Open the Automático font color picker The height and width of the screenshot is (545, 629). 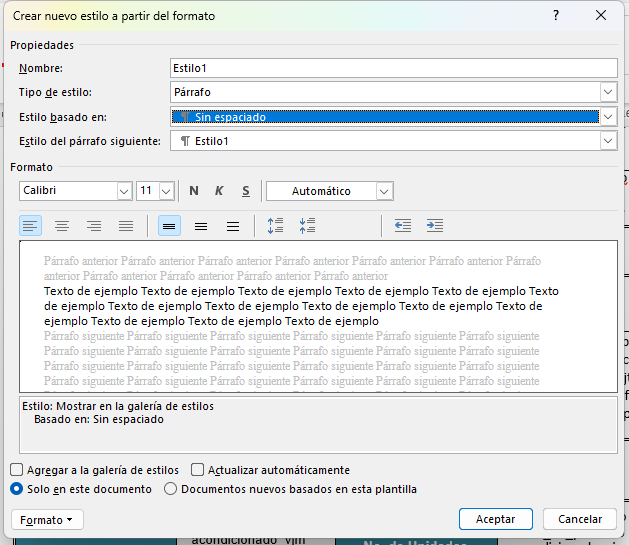click(x=384, y=191)
